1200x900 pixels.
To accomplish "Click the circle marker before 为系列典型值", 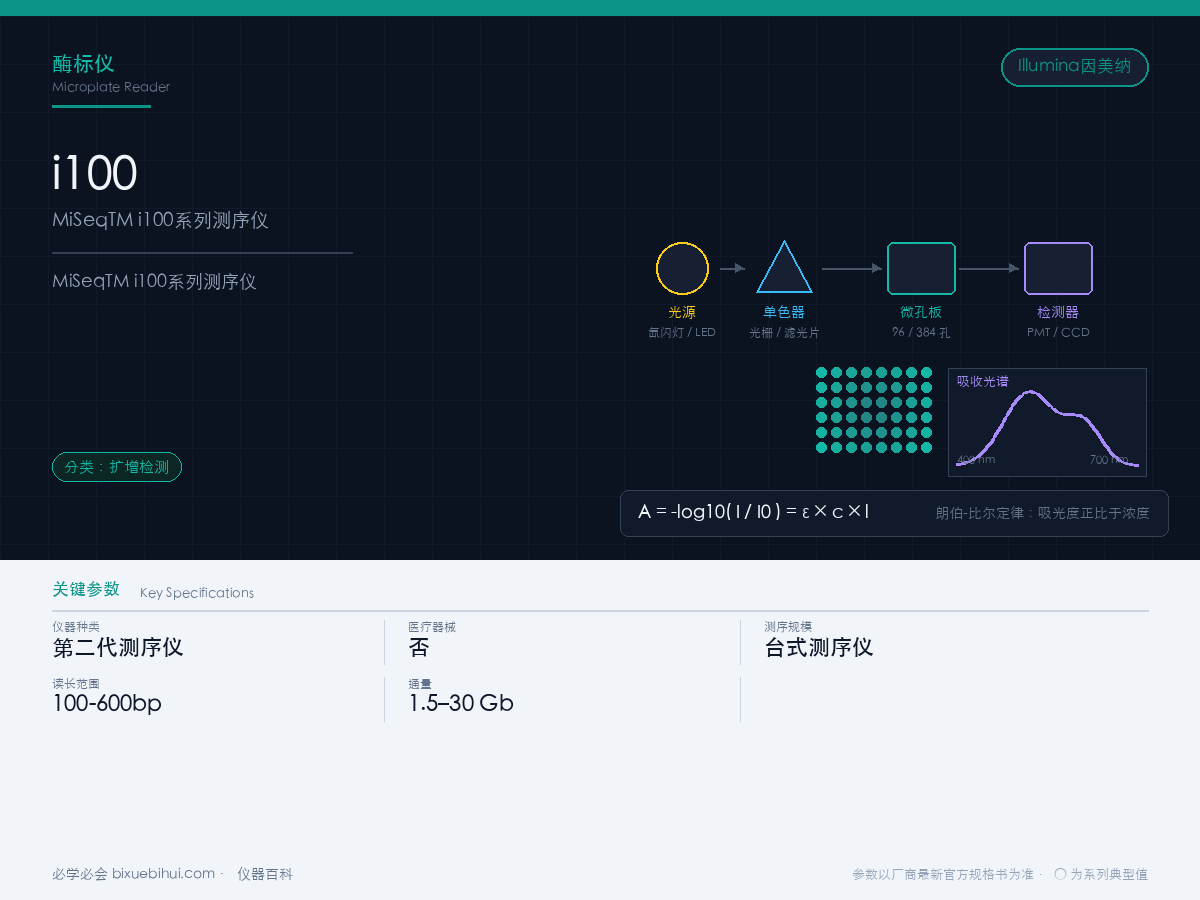I will coord(1060,874).
